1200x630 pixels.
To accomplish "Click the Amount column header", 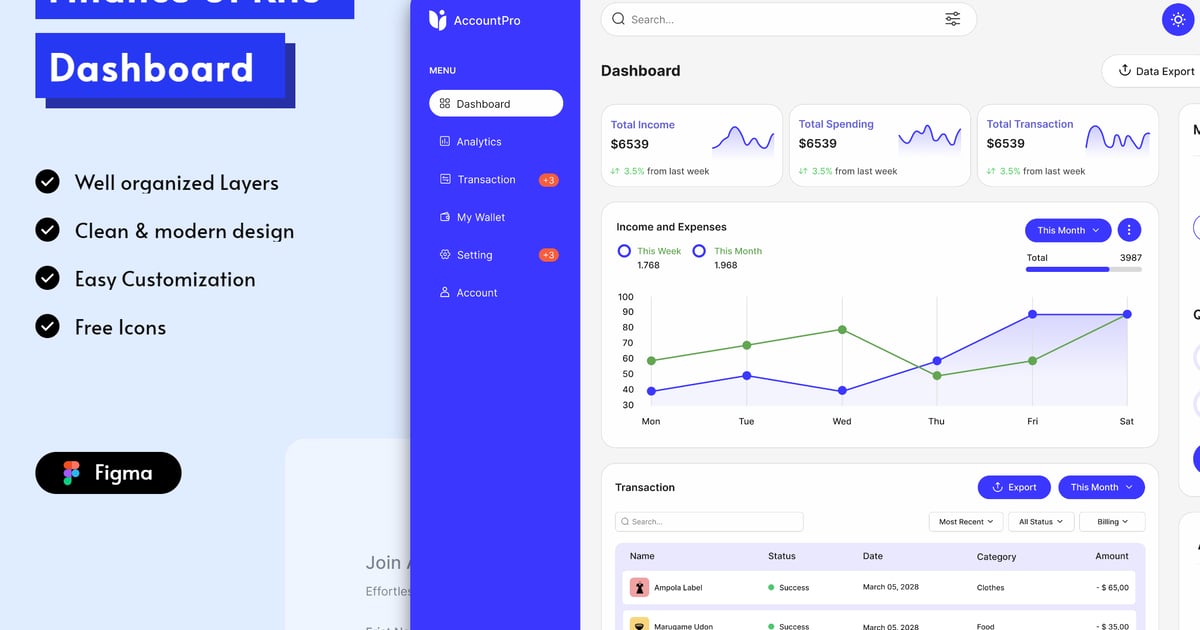I will tap(1112, 556).
